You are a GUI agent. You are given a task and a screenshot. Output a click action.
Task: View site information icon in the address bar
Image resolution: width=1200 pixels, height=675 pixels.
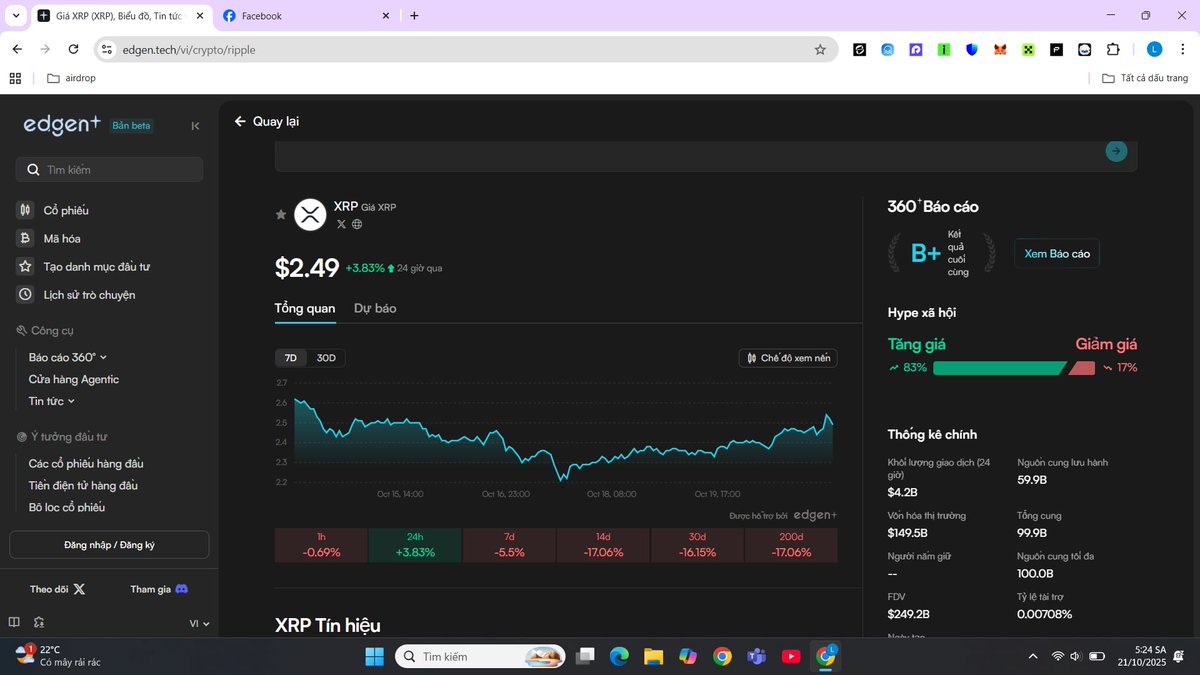[107, 49]
